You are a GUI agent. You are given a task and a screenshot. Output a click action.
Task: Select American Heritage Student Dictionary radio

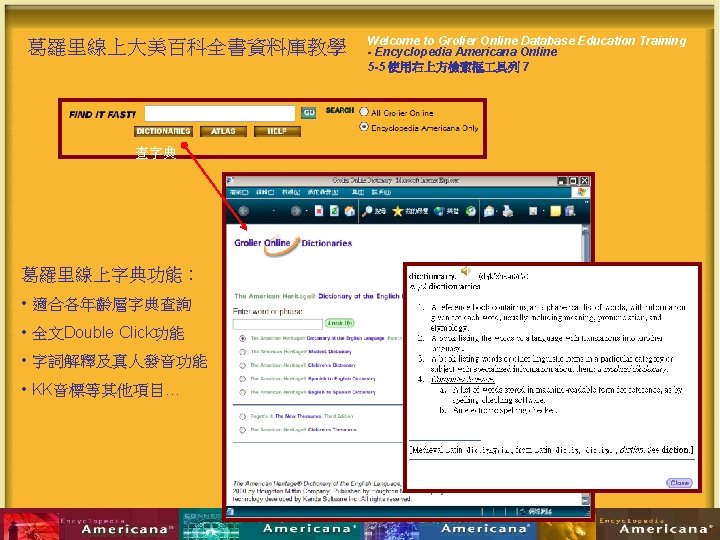(242, 352)
